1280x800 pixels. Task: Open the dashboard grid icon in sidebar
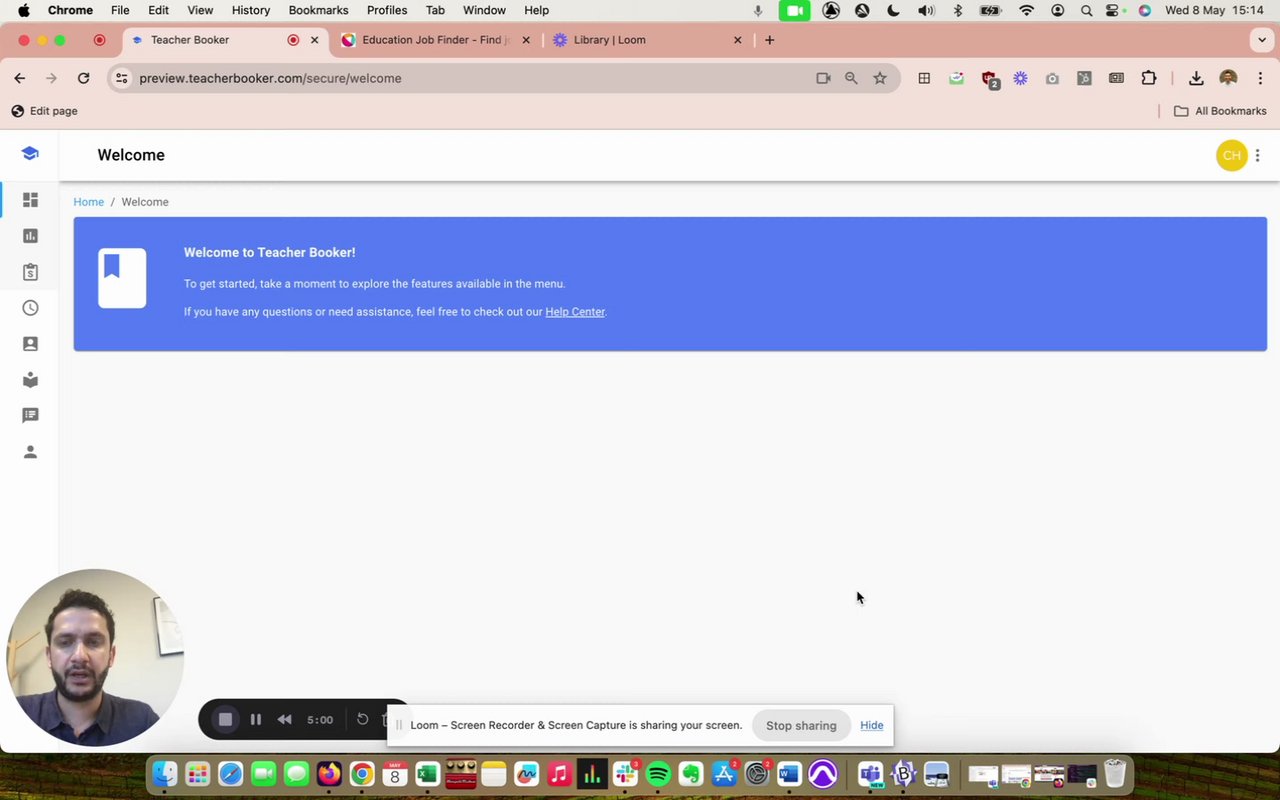[x=30, y=200]
